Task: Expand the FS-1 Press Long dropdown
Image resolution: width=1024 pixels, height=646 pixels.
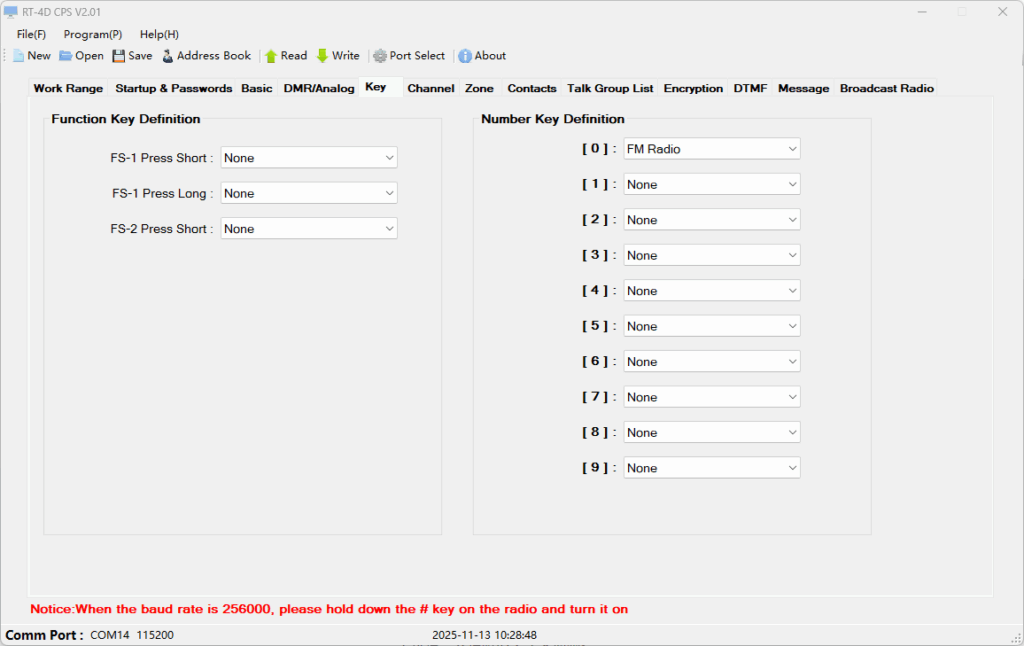Action: 309,193
